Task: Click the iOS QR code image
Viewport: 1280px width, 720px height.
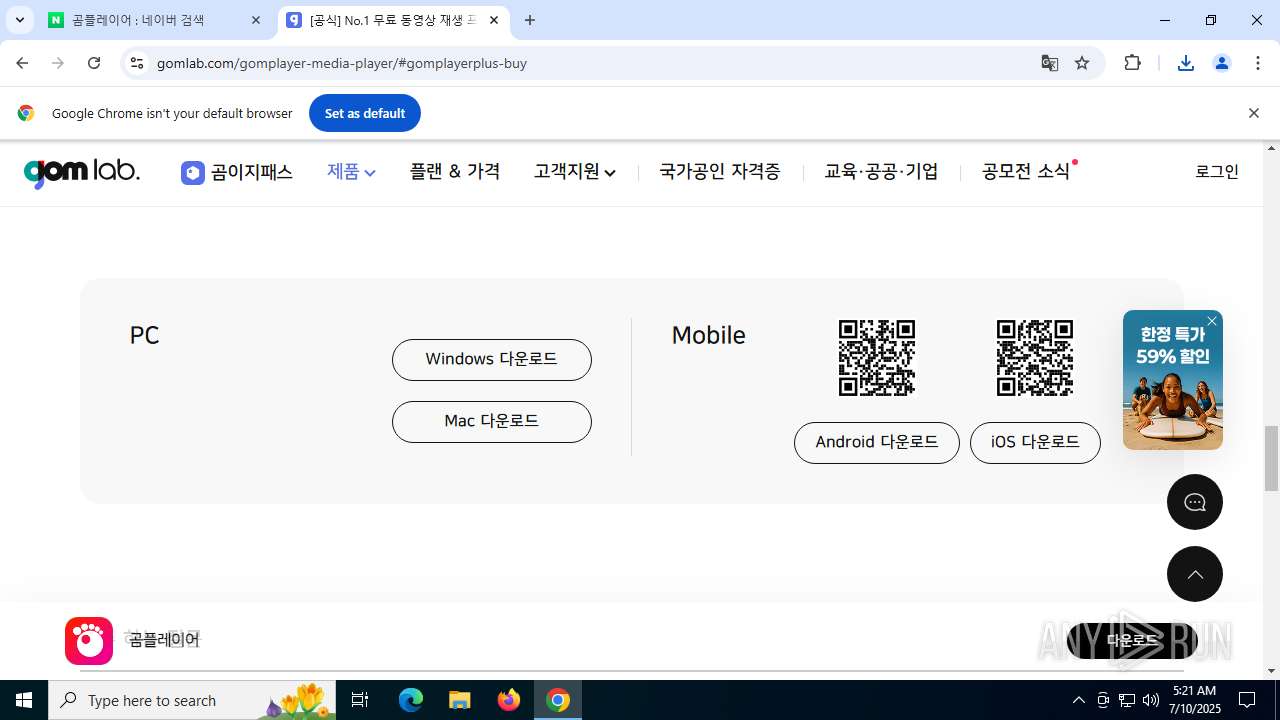Action: (x=1035, y=358)
